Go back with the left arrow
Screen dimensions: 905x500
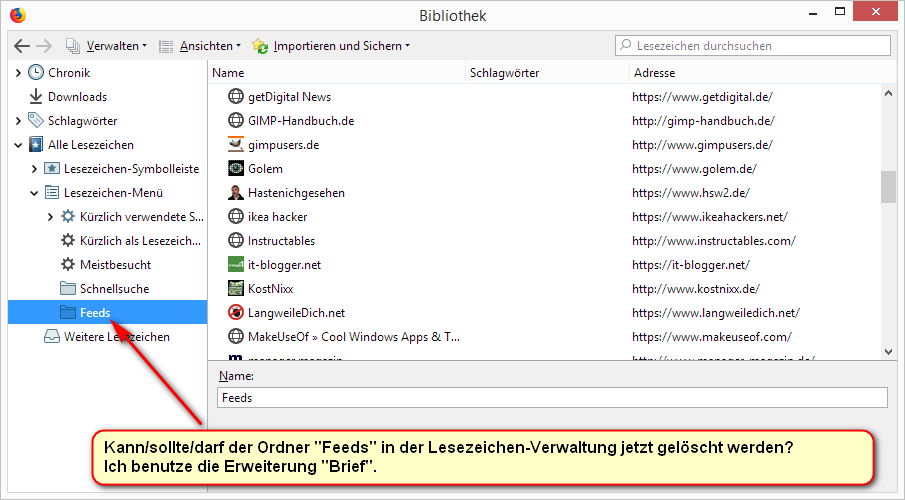[22, 46]
